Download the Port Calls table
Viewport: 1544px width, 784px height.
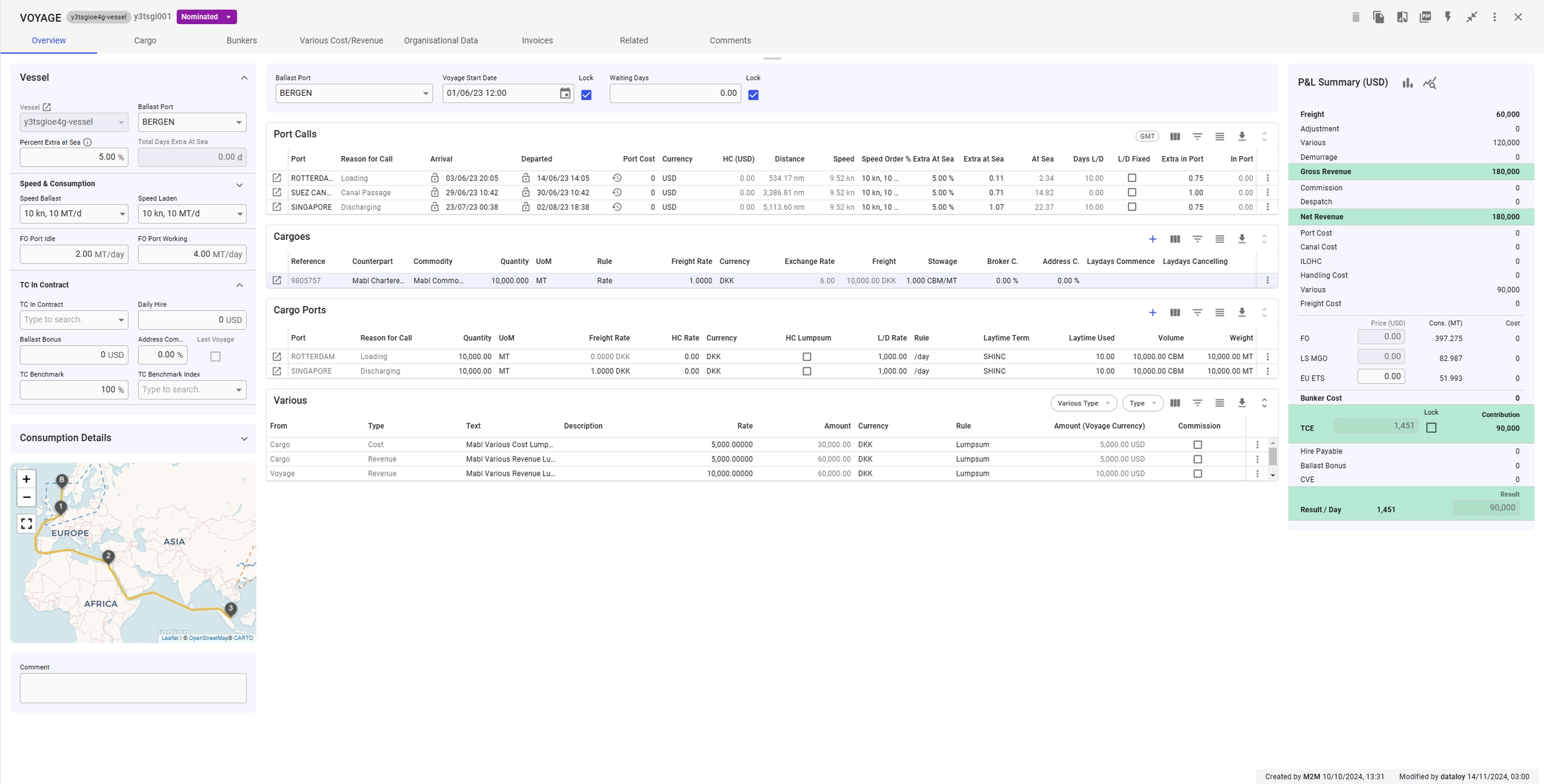coord(1242,137)
